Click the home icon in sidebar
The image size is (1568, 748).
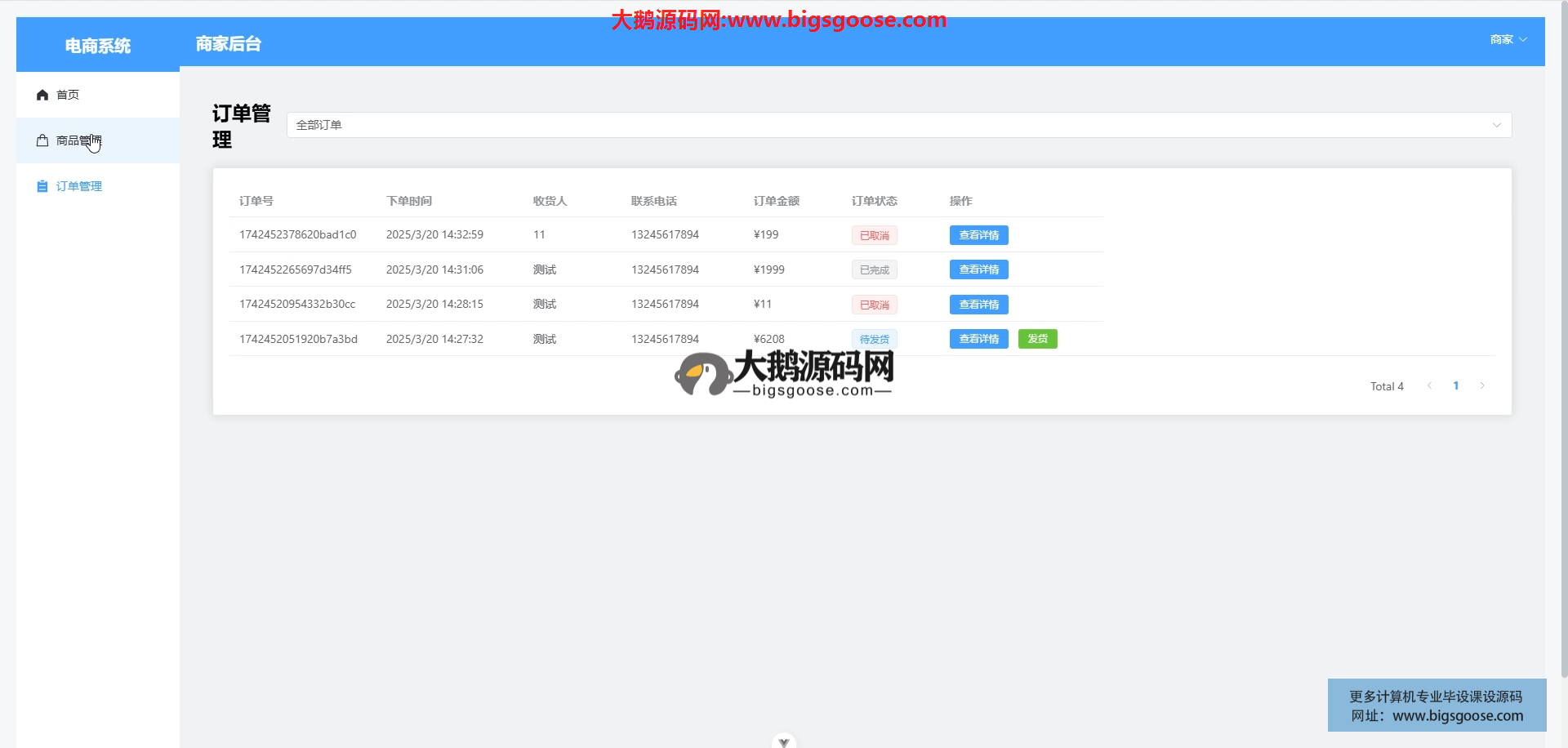point(42,95)
